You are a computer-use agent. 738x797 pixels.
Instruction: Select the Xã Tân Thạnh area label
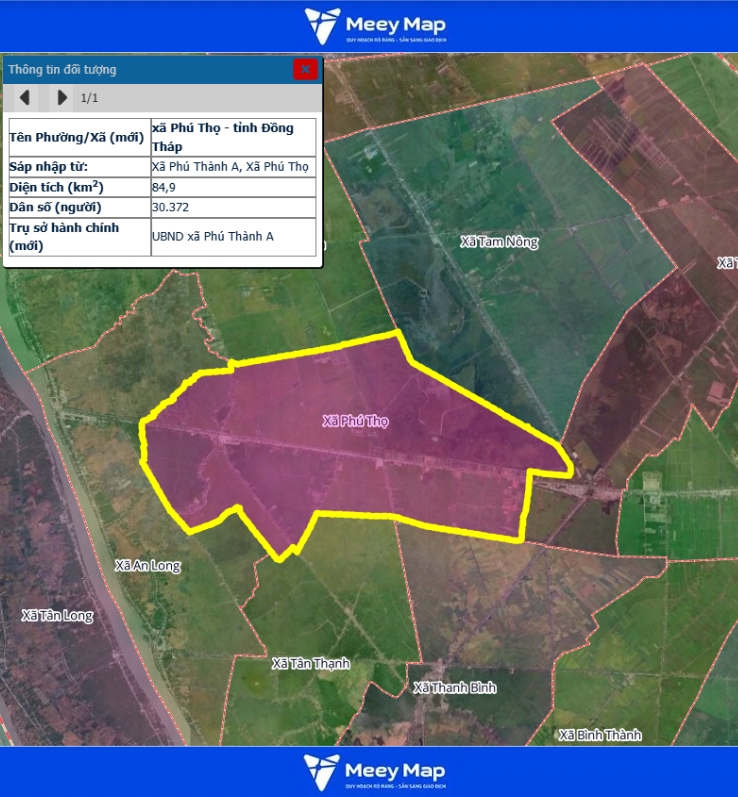(x=311, y=663)
